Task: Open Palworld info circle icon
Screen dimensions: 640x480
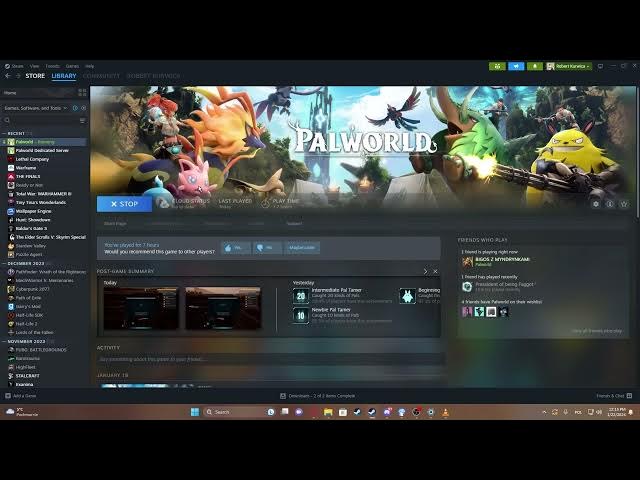Action: pyautogui.click(x=610, y=204)
